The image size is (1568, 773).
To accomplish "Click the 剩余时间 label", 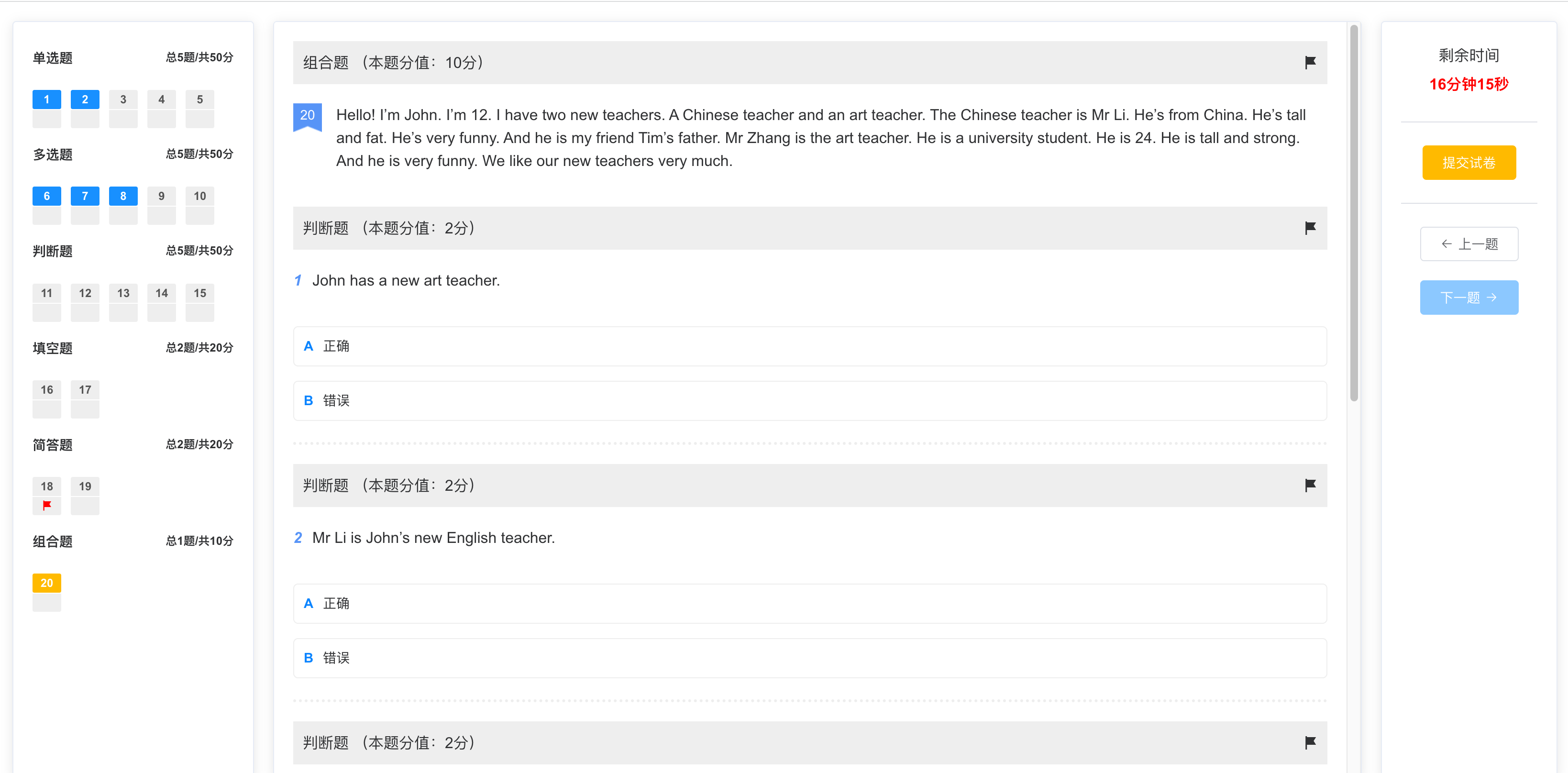I will pos(1469,55).
